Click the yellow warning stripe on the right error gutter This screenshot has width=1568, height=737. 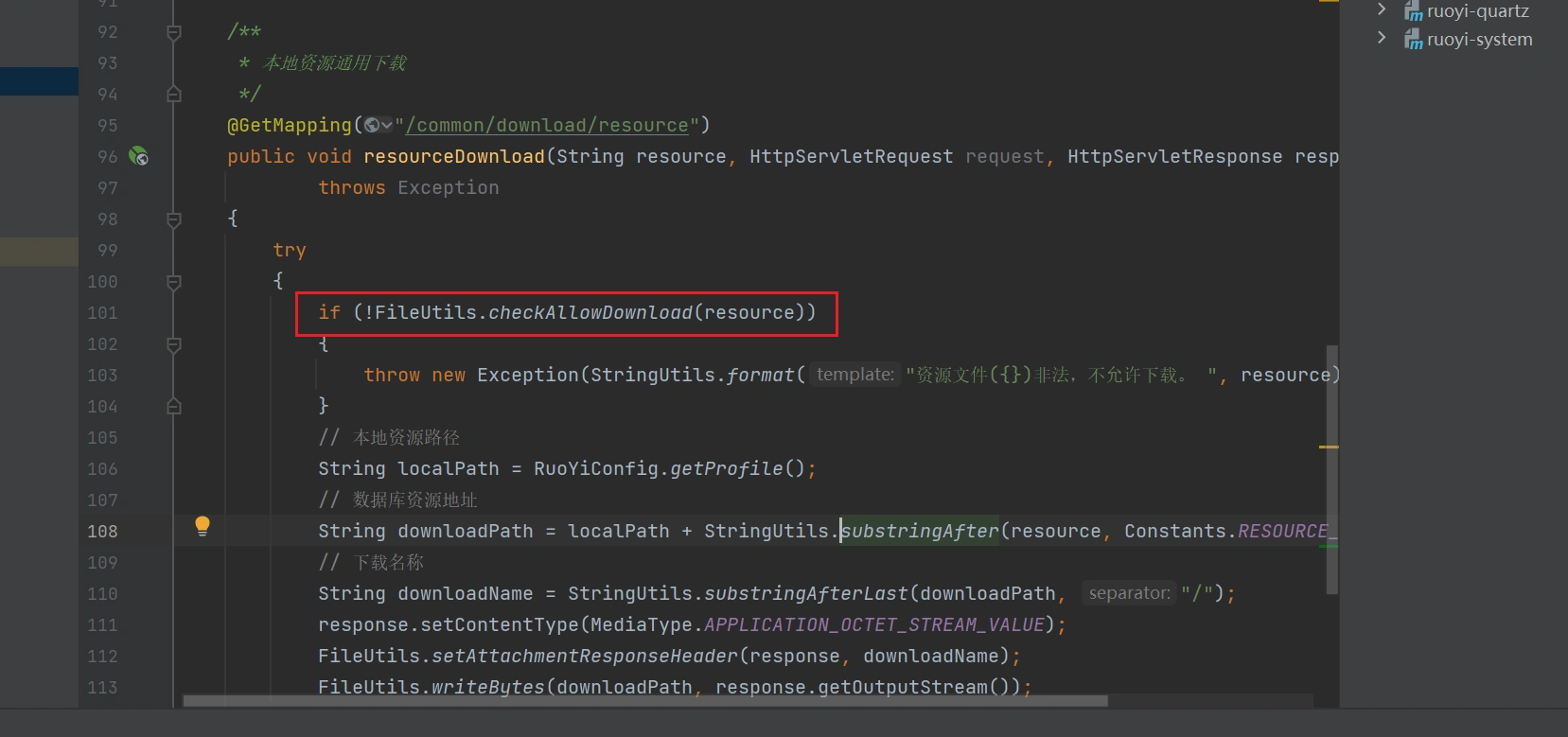click(x=1329, y=447)
